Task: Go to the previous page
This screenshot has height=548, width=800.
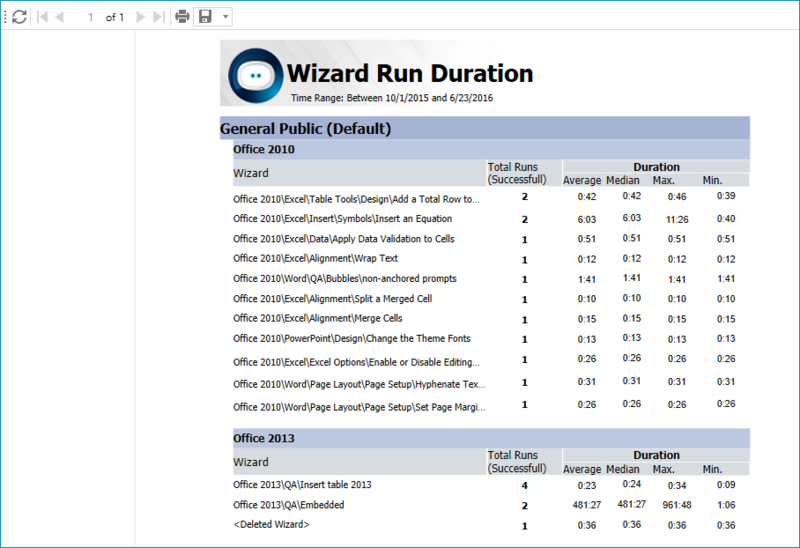Action: pyautogui.click(x=59, y=17)
